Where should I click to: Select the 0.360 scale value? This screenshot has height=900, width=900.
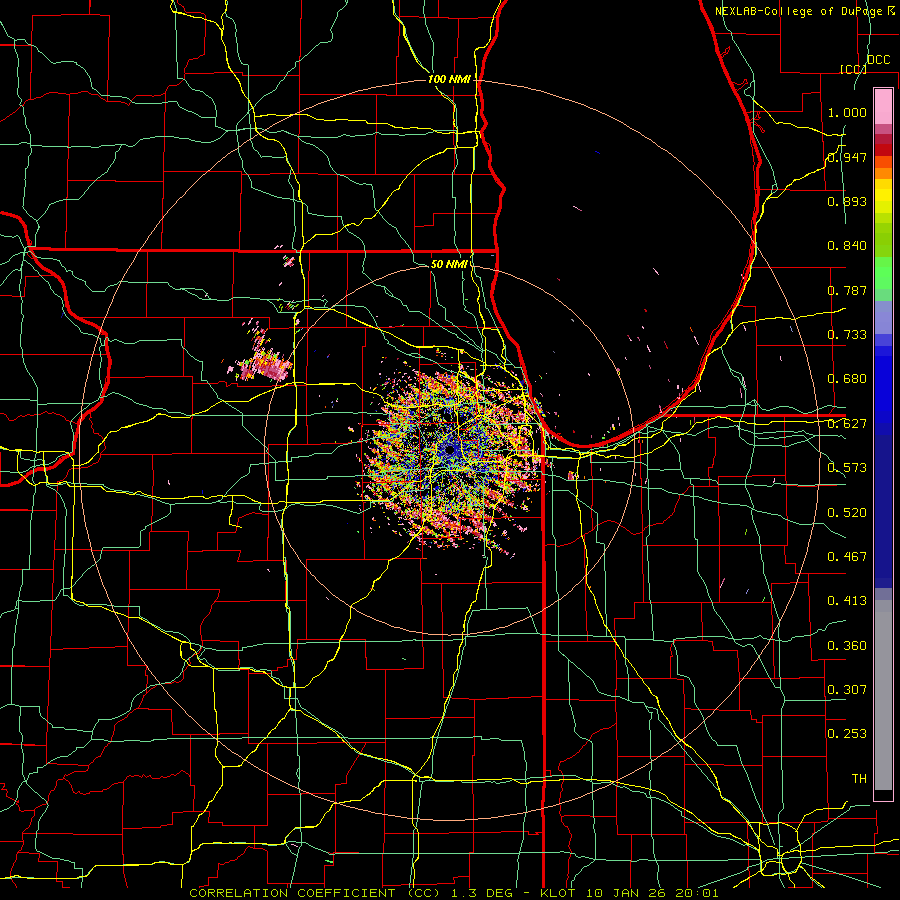coord(847,646)
